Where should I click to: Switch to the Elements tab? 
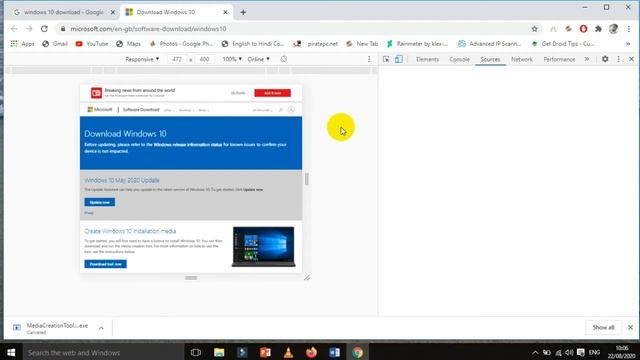[x=427, y=59]
